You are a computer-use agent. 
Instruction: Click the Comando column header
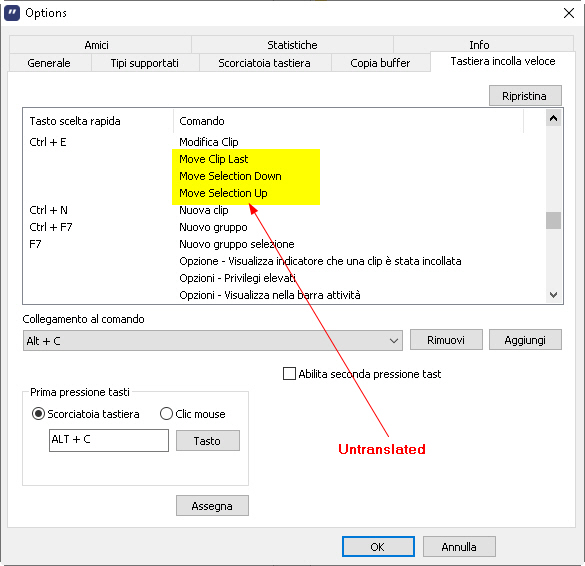[348, 121]
